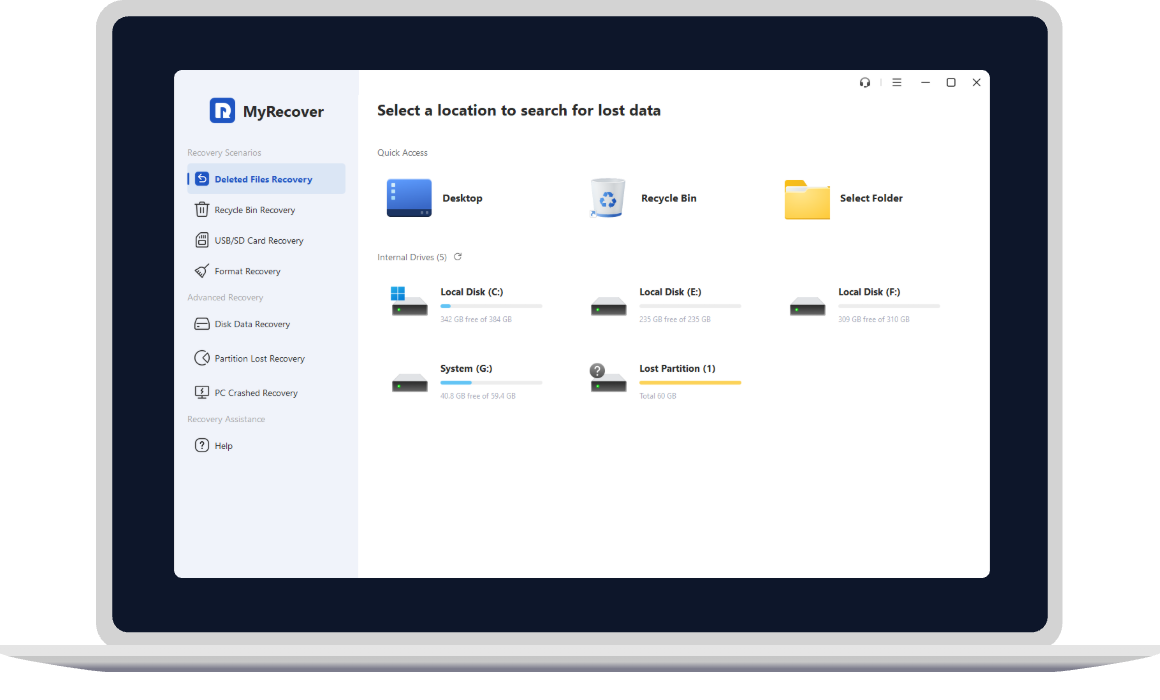This screenshot has width=1160, height=700.
Task: Switch to Recycle Bin Recovery
Action: pyautogui.click(x=254, y=210)
